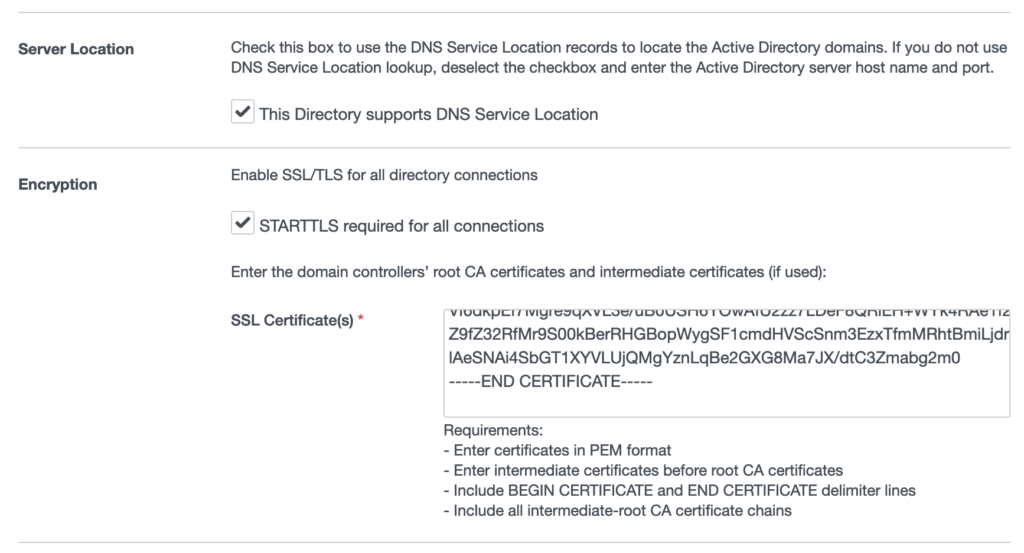Click the BEGIN/END CERTIFICATE delimiter requirement line

[x=679, y=490]
